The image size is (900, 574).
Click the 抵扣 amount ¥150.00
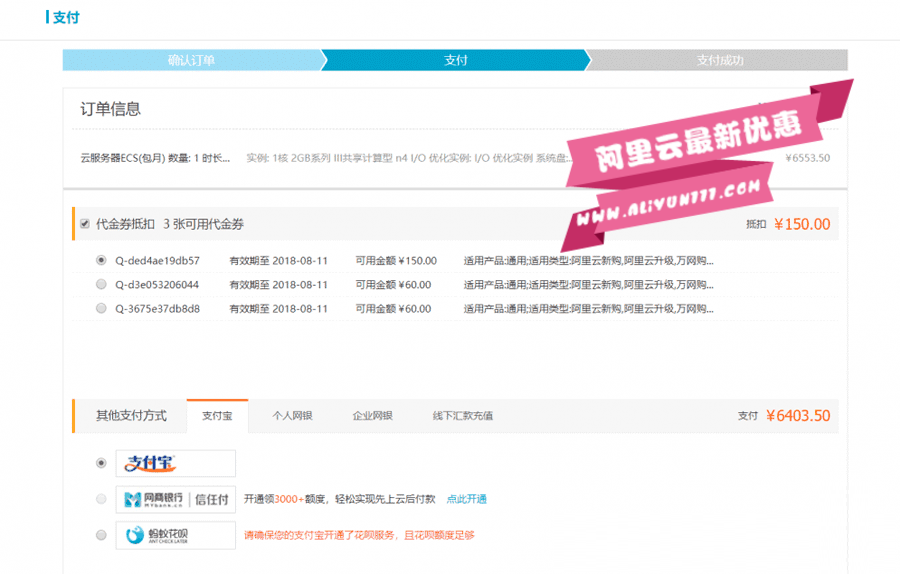tap(802, 224)
